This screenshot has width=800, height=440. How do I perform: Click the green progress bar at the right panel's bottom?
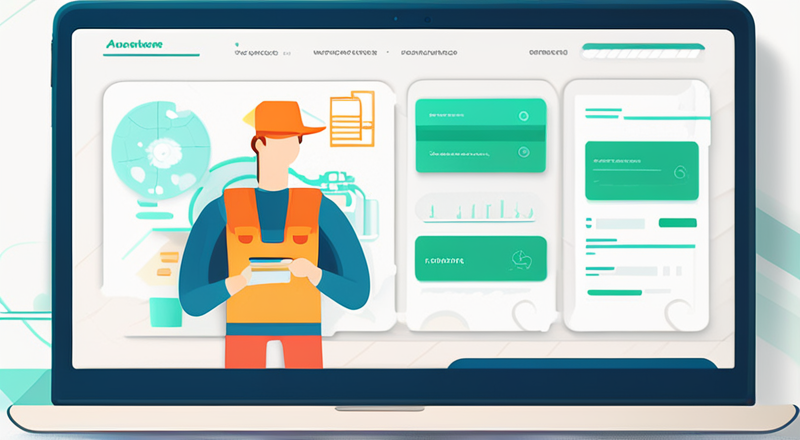[x=614, y=292]
